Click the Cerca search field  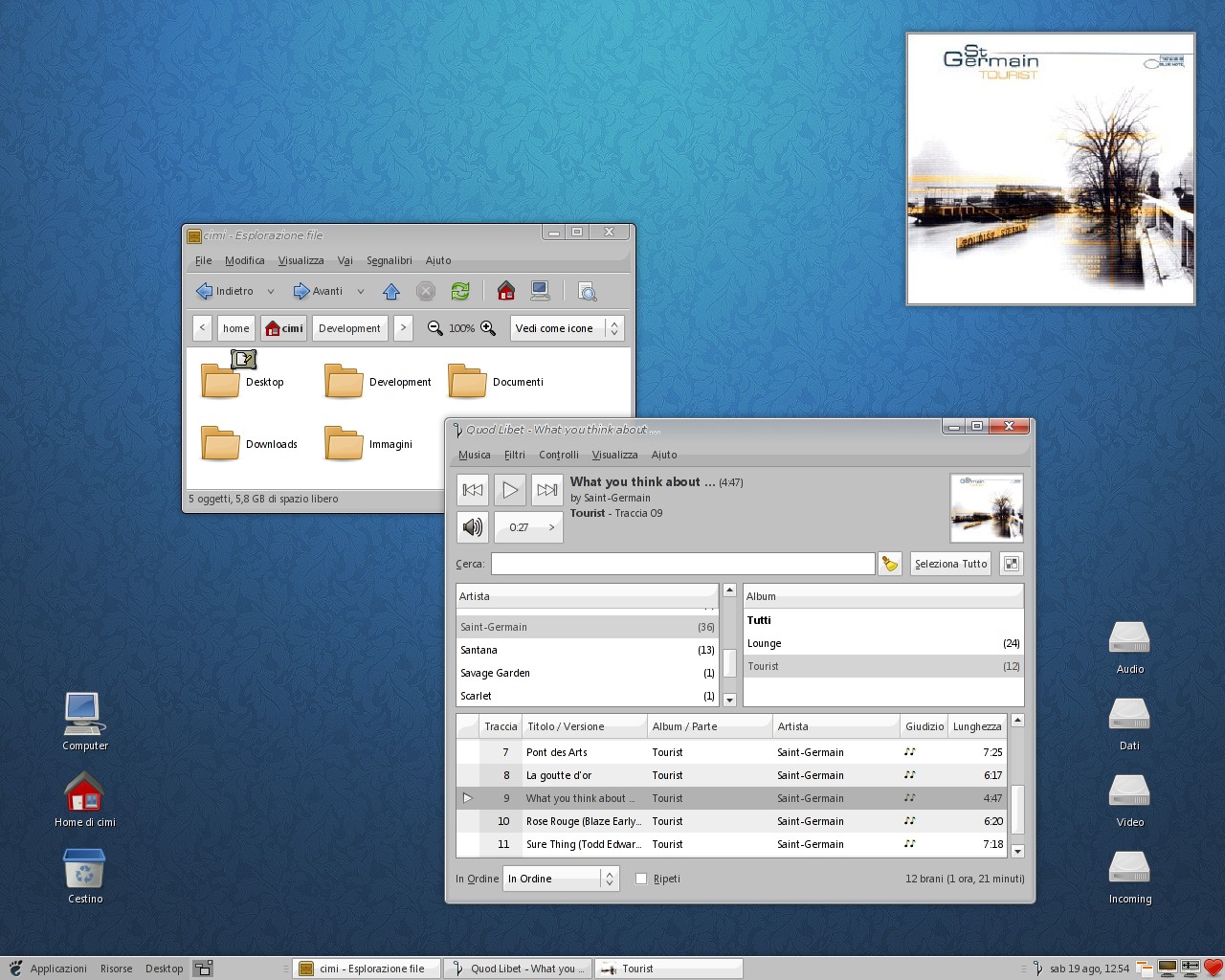(683, 564)
